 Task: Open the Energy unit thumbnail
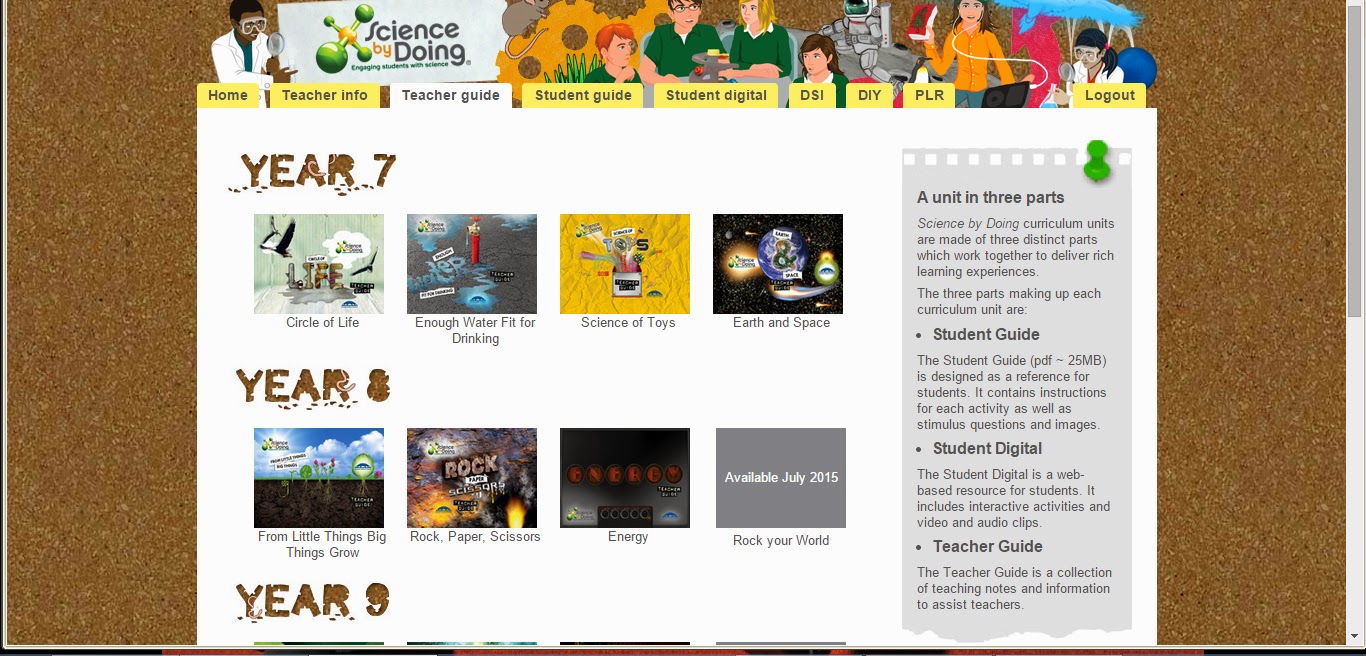click(x=625, y=478)
